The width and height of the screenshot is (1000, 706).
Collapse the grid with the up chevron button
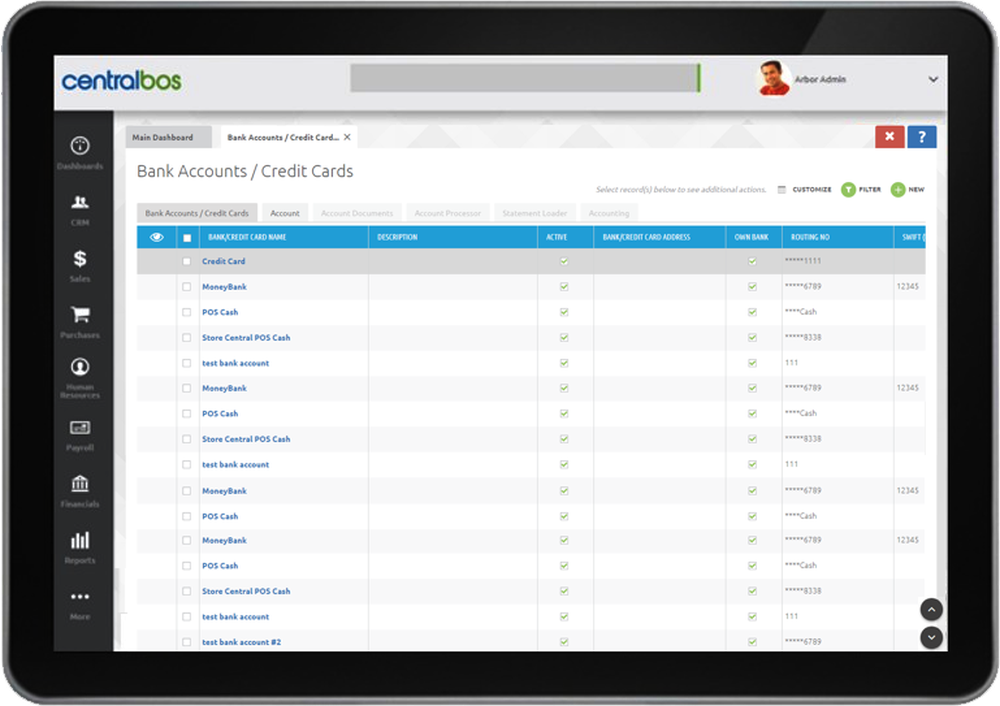click(x=931, y=609)
